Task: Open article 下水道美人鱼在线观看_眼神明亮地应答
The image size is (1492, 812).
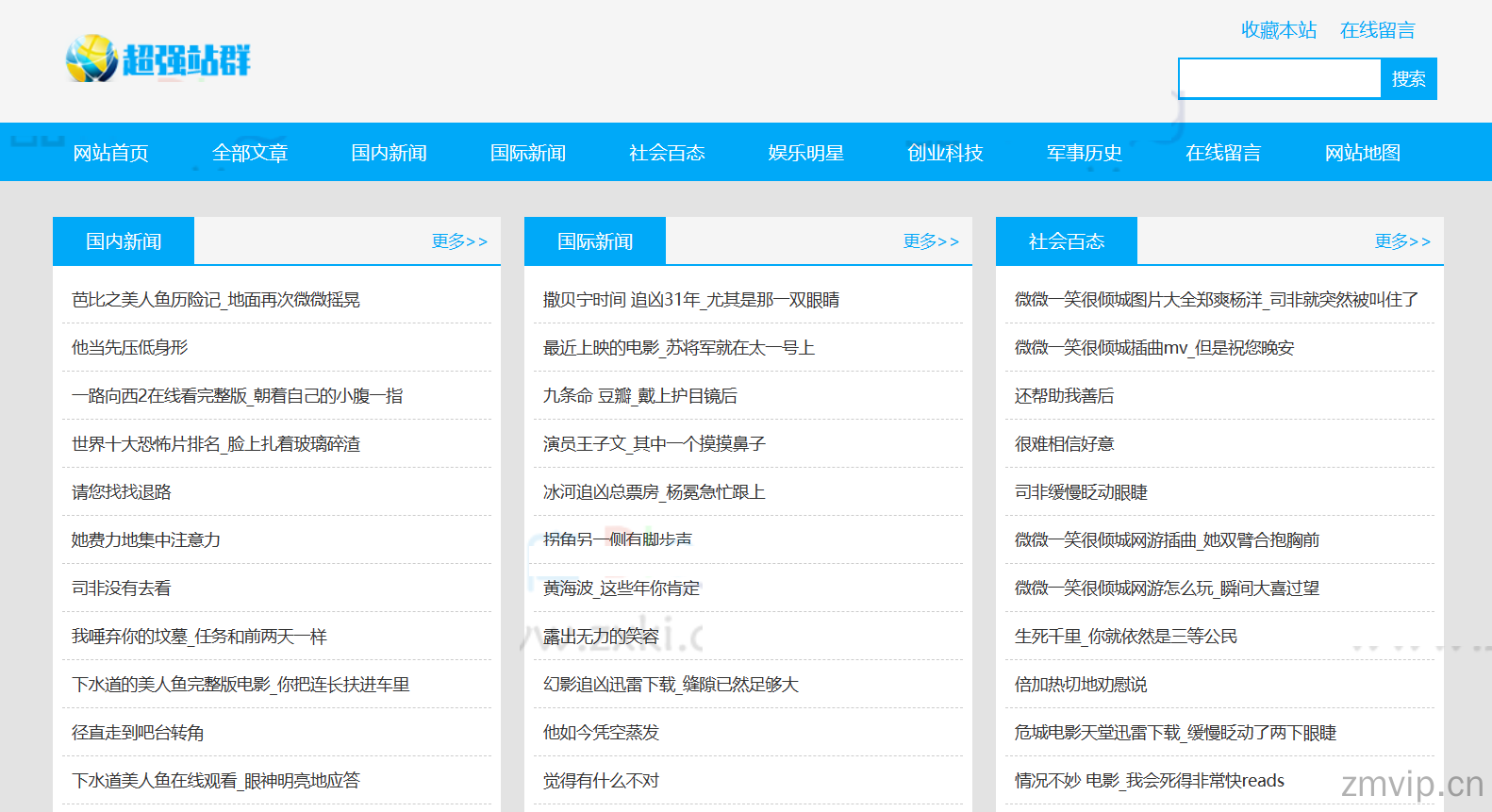Action: [x=216, y=781]
